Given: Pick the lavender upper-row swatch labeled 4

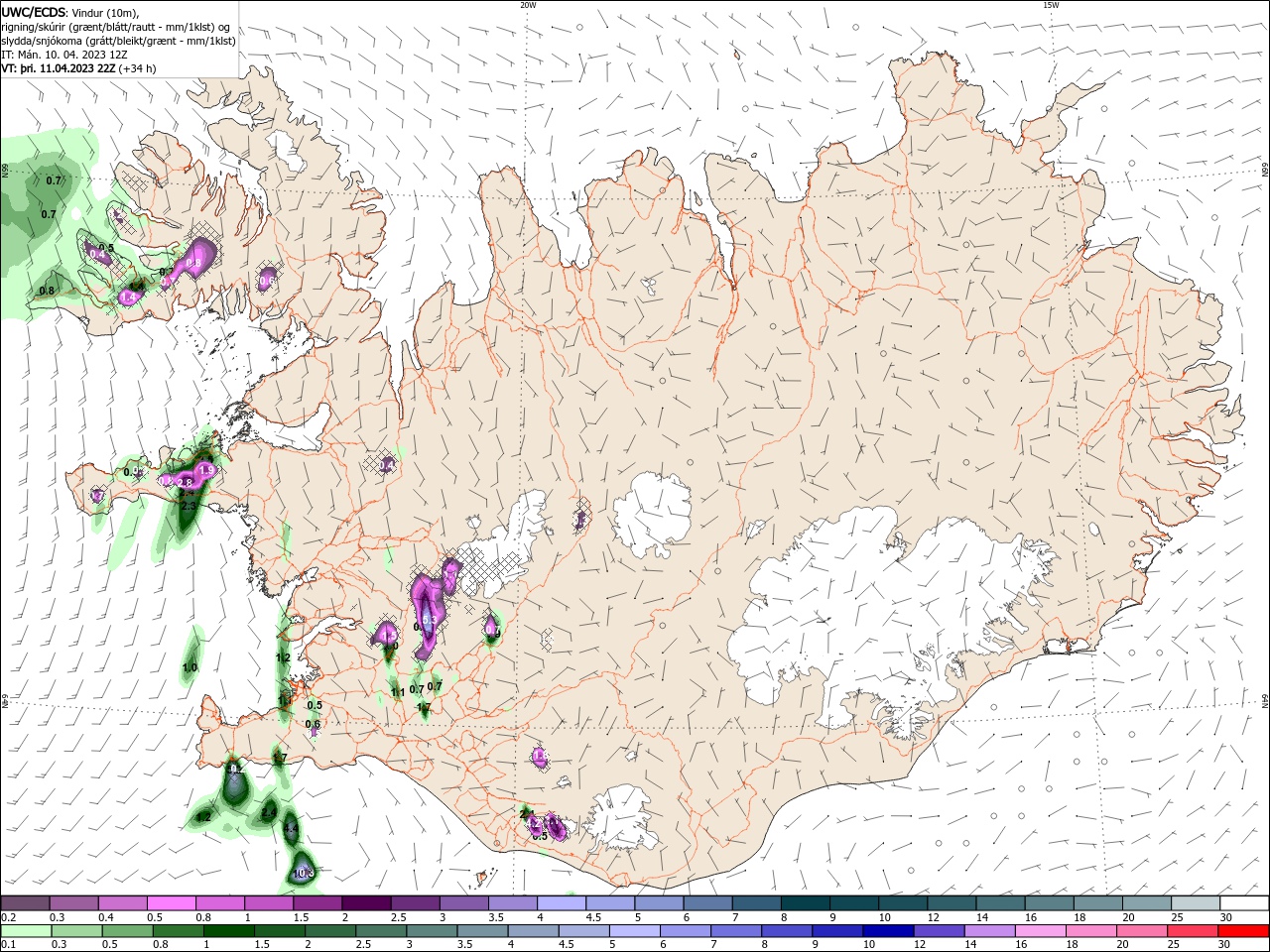Looking at the screenshot, I should tap(560, 902).
